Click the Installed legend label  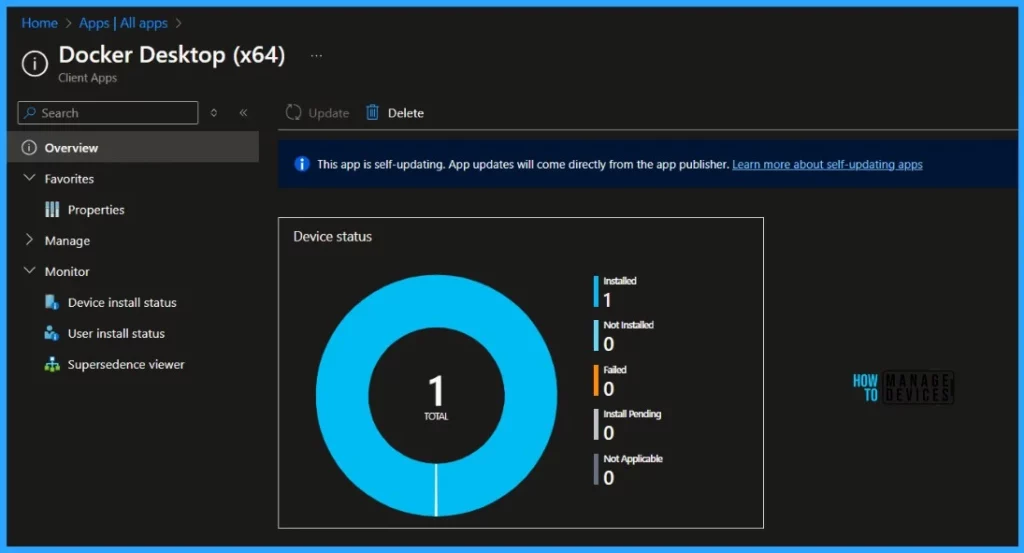(620, 281)
